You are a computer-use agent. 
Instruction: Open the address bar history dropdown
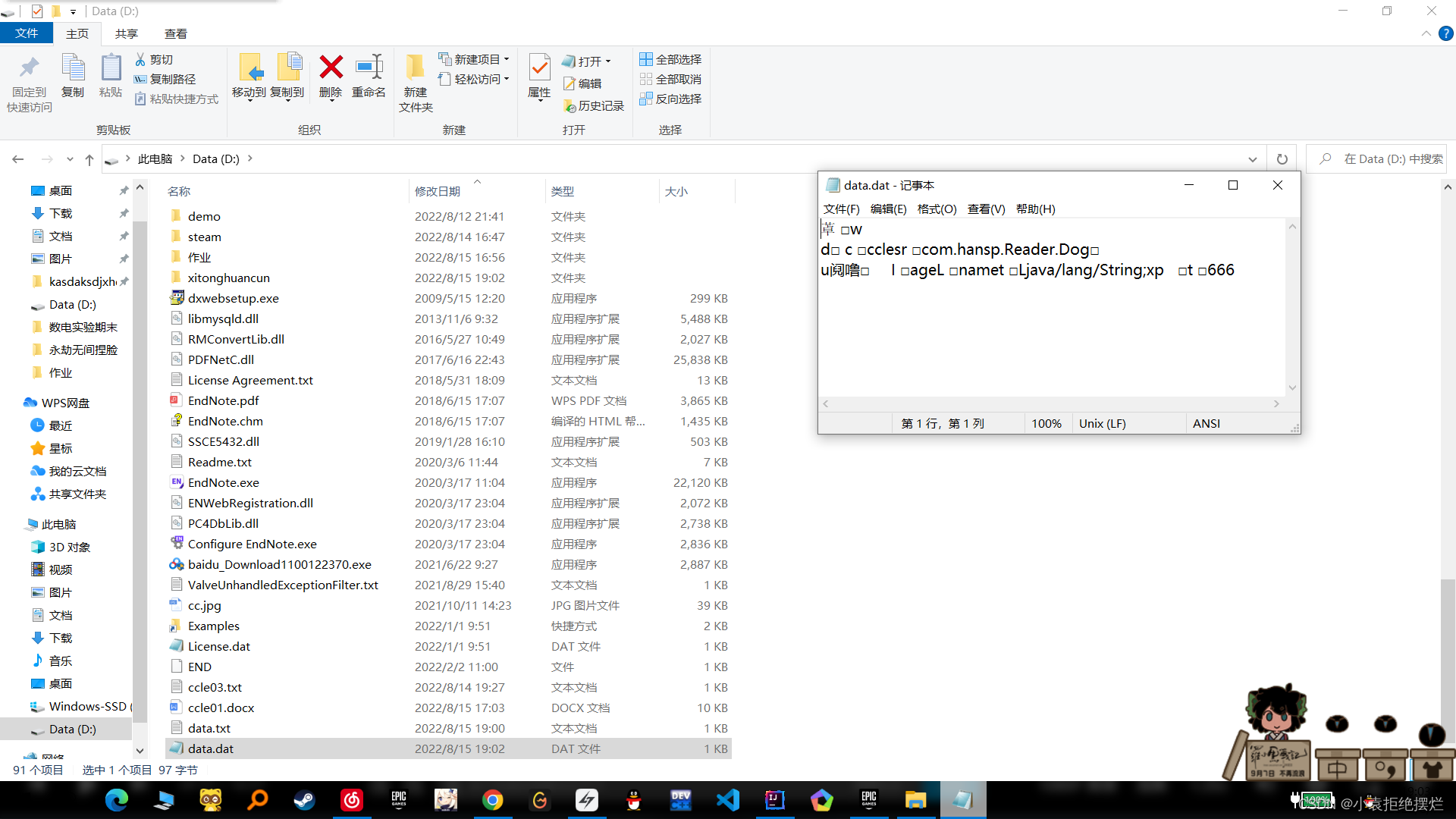1252,159
